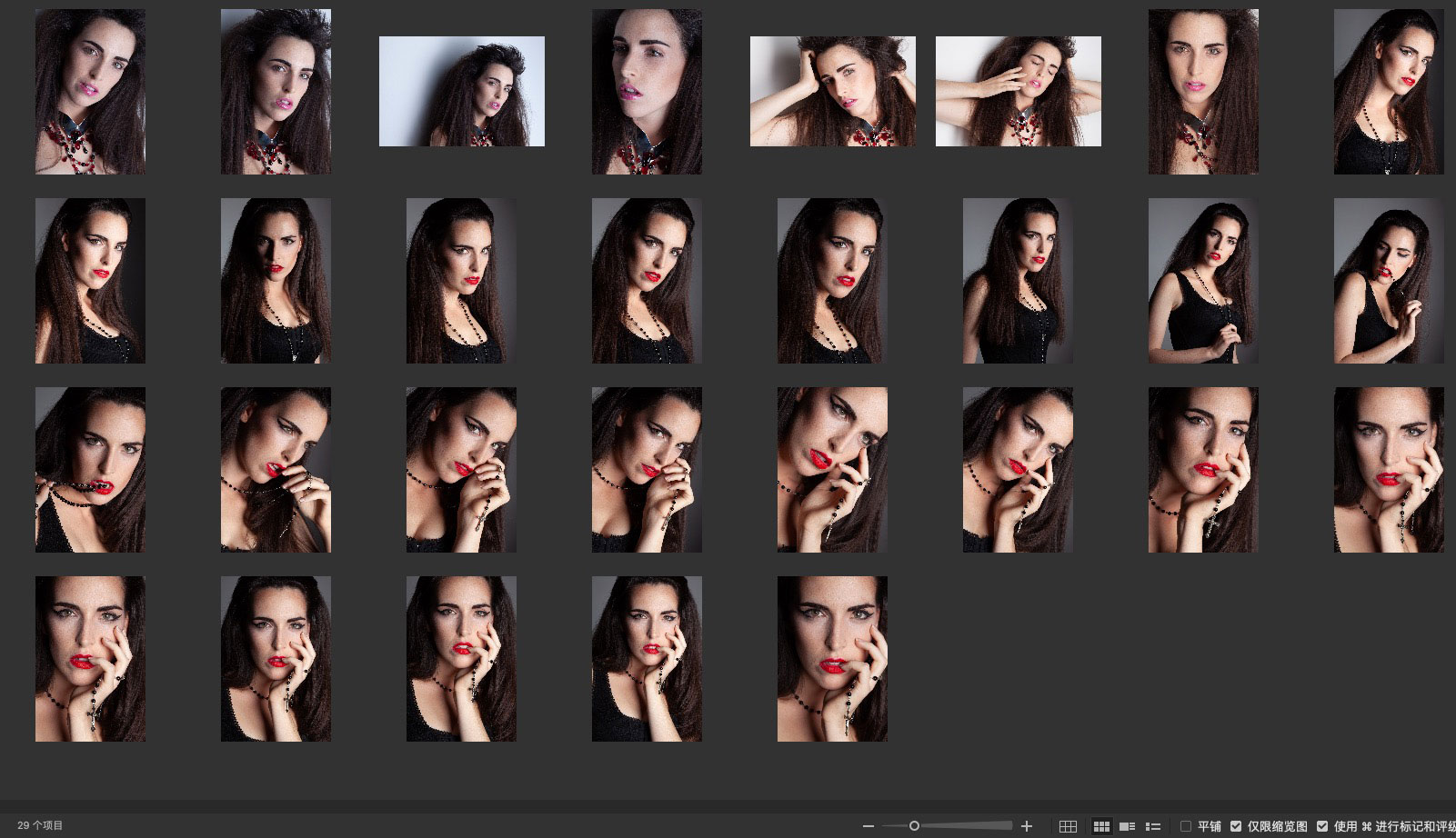Select the last thumbnail in the second row
This screenshot has width=1456, height=838.
[x=1388, y=280]
